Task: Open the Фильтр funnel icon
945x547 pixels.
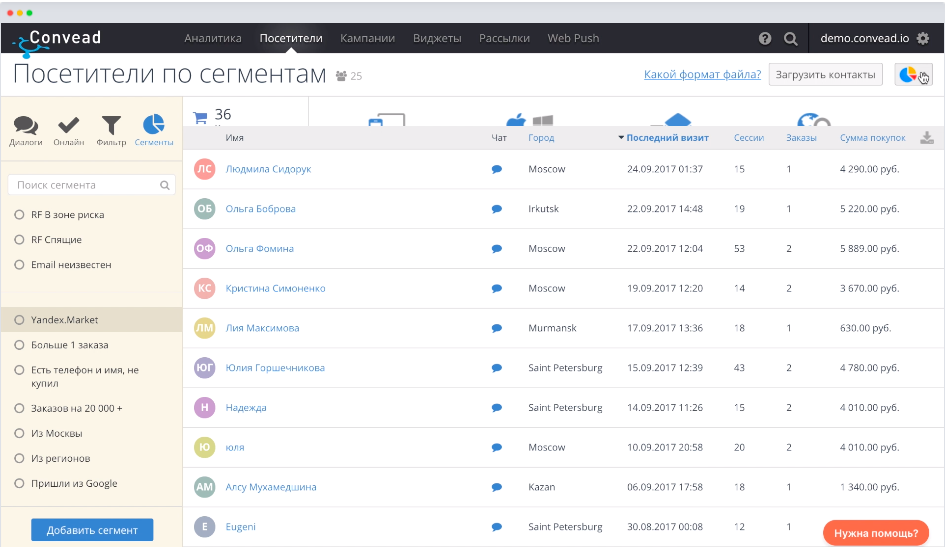Action: coord(111,130)
